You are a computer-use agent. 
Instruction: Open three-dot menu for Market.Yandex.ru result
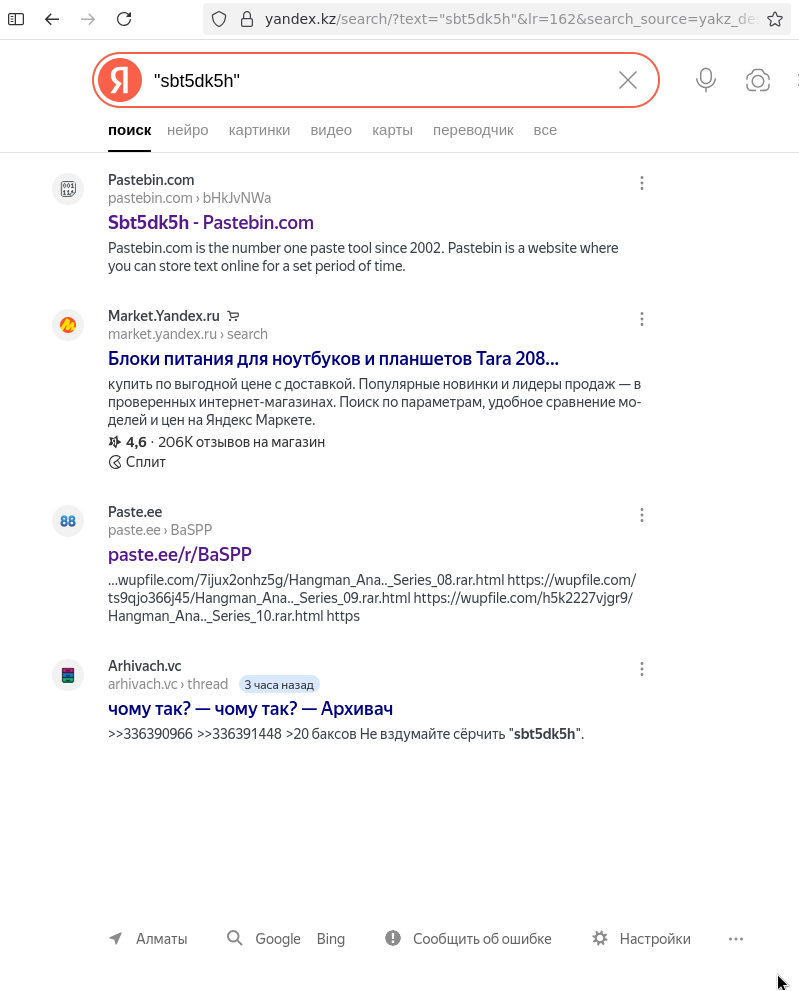pos(642,319)
